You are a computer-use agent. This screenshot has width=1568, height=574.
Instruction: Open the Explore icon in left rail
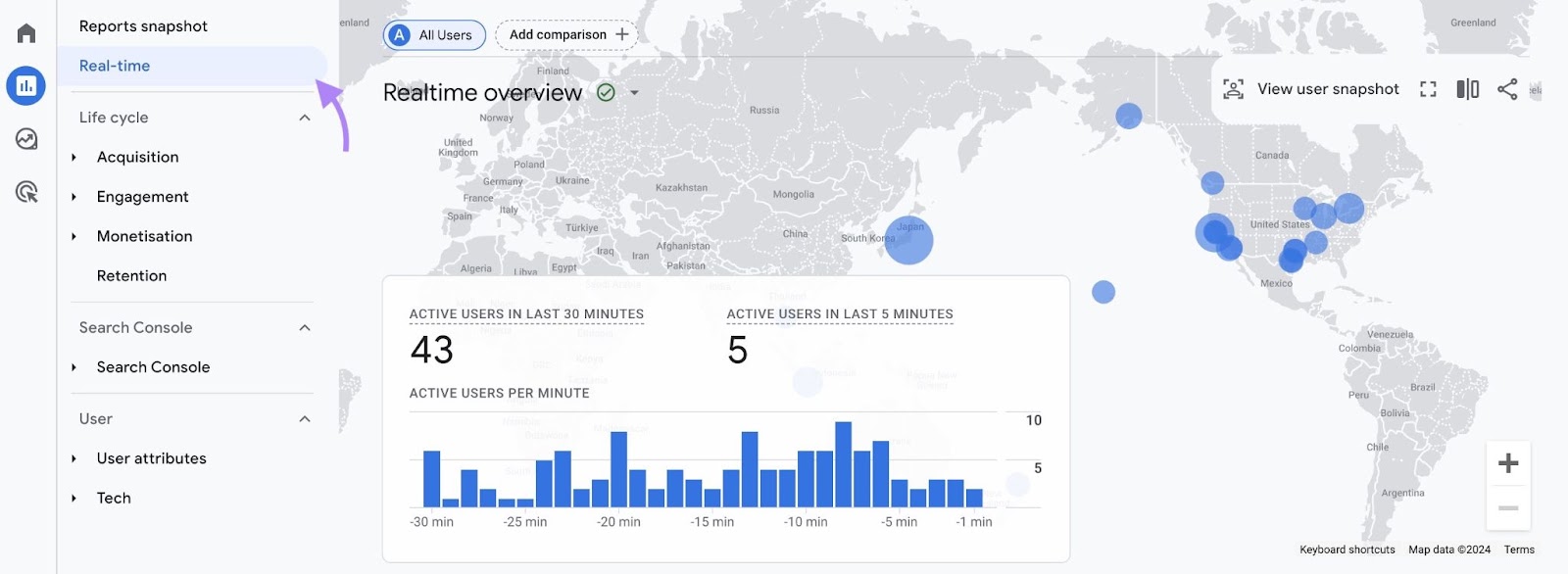pos(26,139)
